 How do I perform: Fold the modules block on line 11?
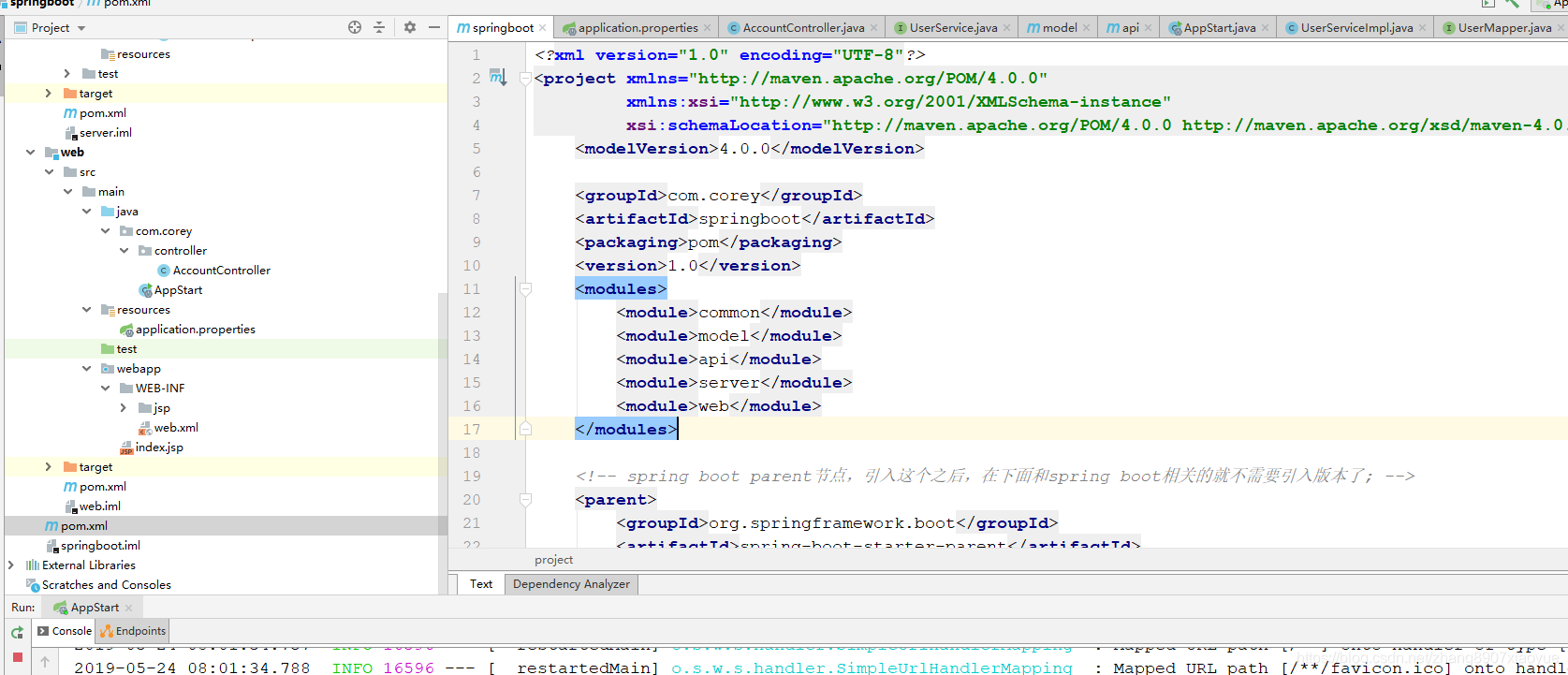(x=525, y=289)
